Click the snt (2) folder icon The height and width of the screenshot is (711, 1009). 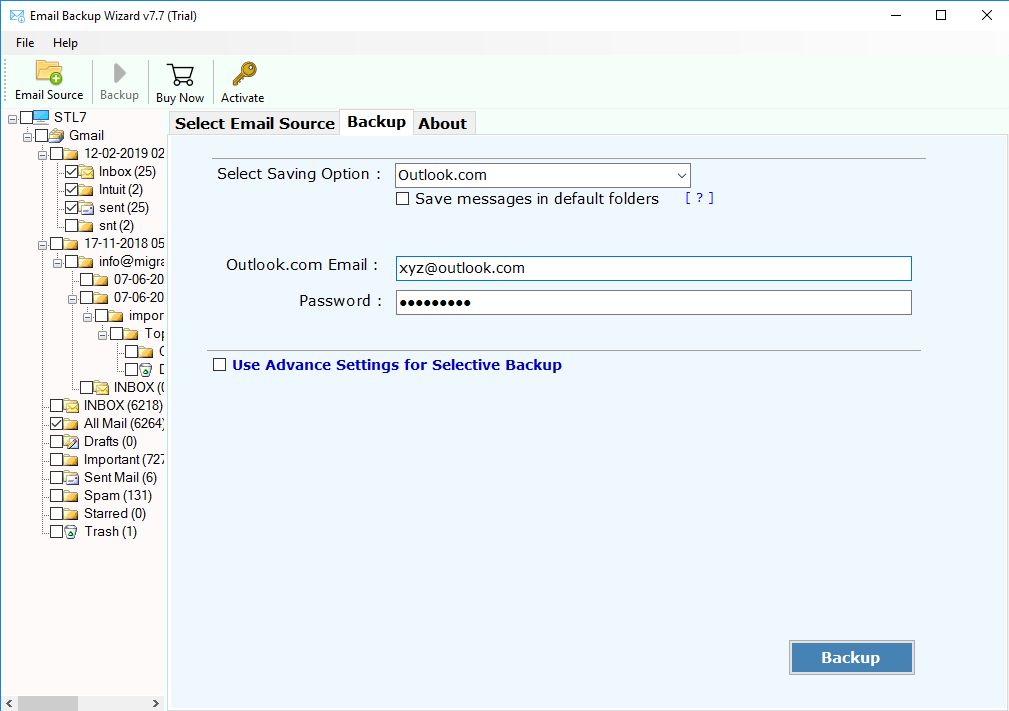(x=86, y=226)
